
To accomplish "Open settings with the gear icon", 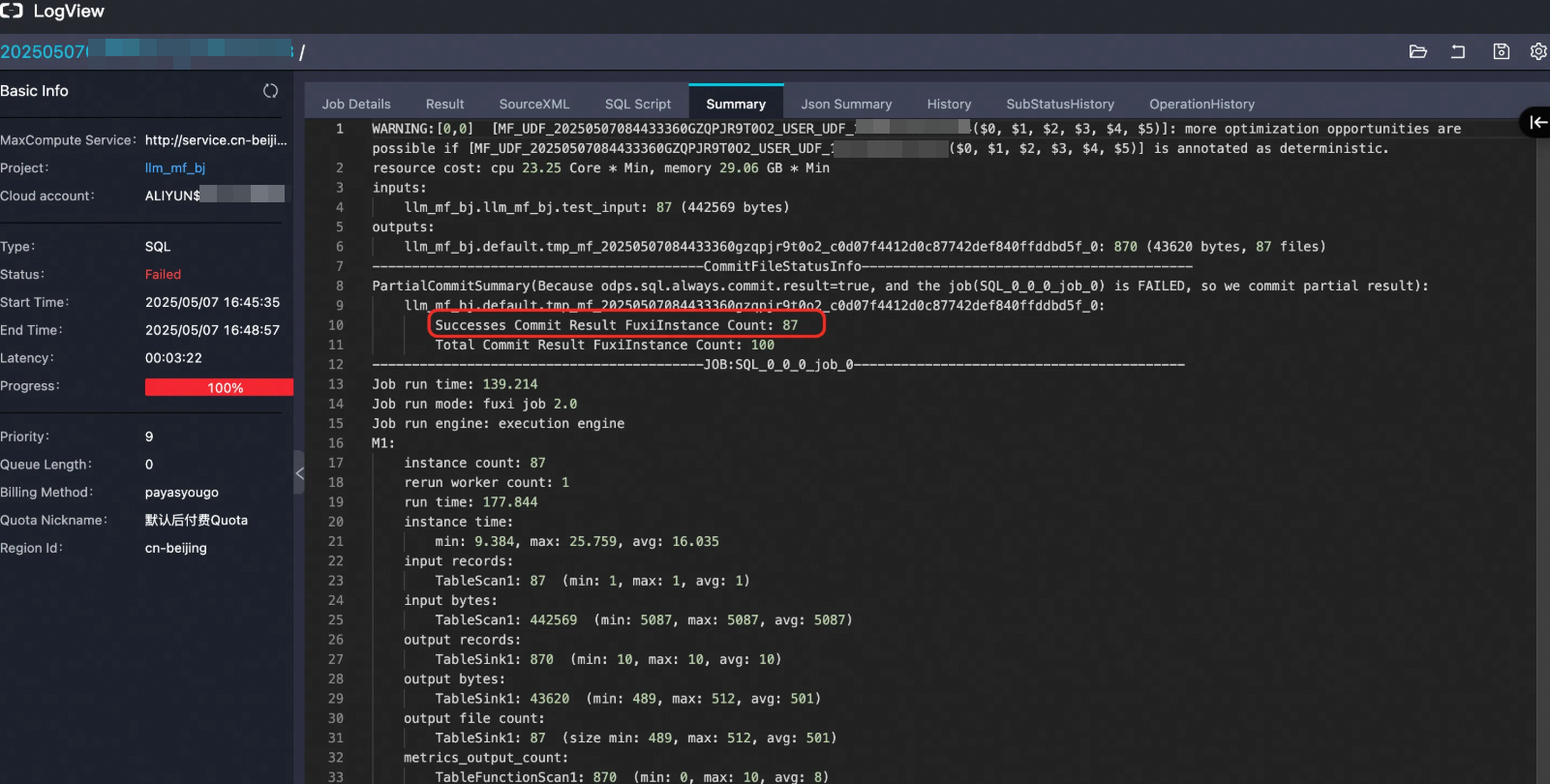I will point(1537,52).
